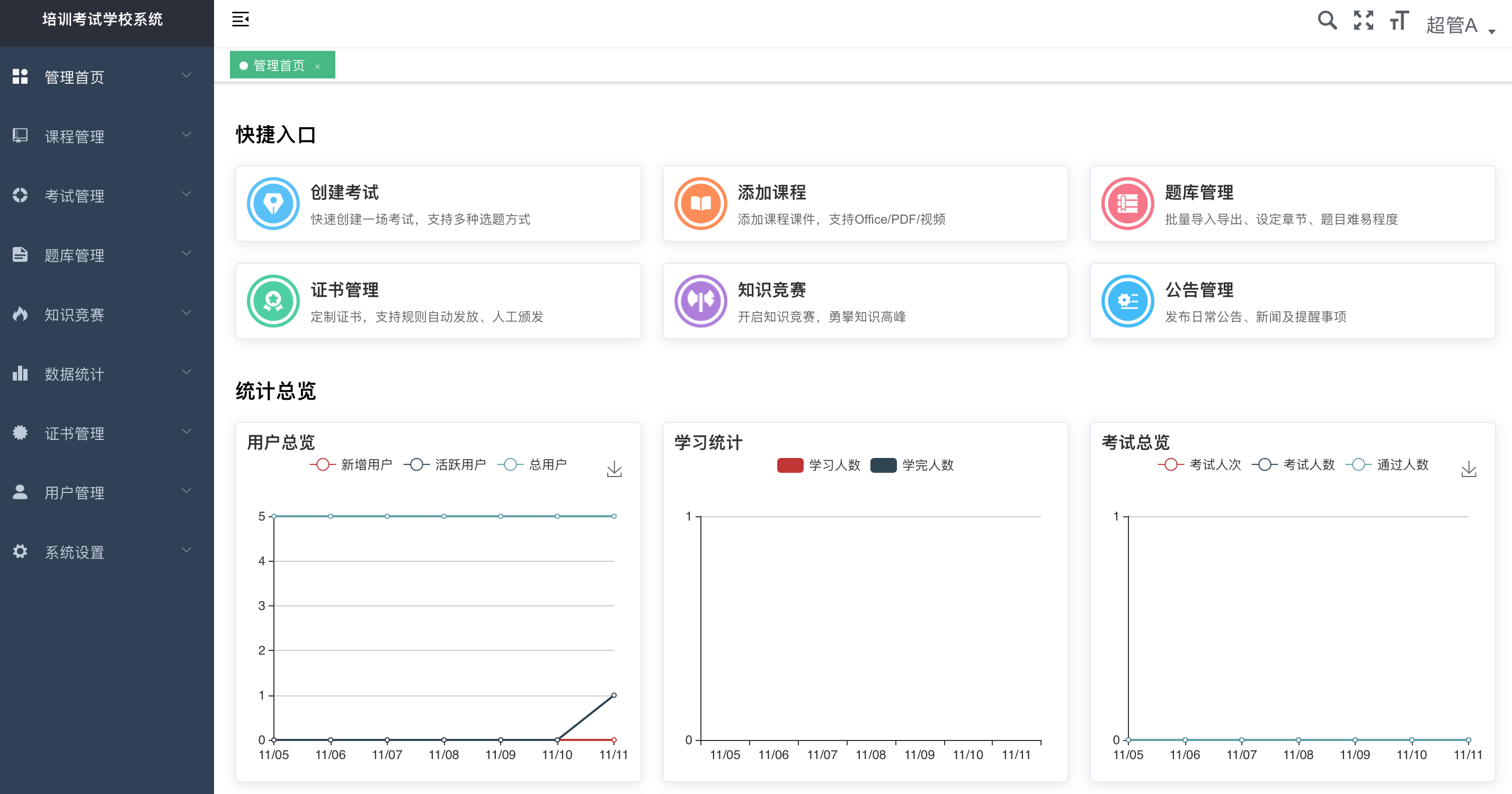1512x794 pixels.
Task: Click the blue 创建考试 circle icon
Action: coord(273,204)
